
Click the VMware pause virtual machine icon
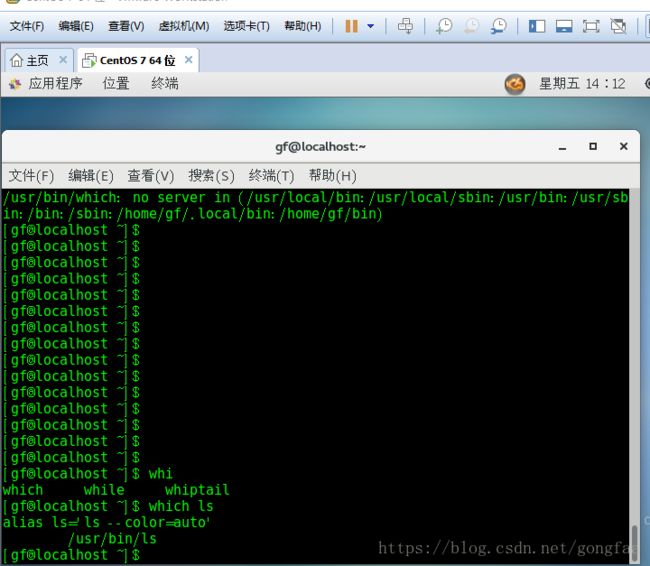pos(352,26)
